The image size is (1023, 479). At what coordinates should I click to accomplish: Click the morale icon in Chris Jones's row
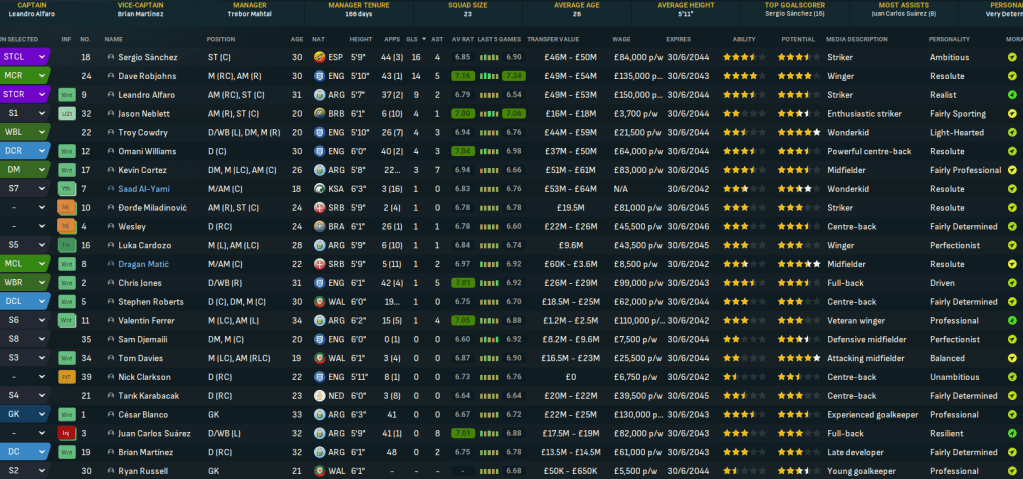point(1012,283)
